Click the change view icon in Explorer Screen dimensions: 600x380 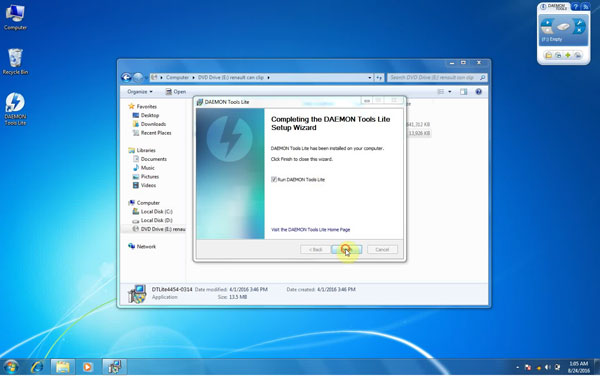(x=441, y=92)
